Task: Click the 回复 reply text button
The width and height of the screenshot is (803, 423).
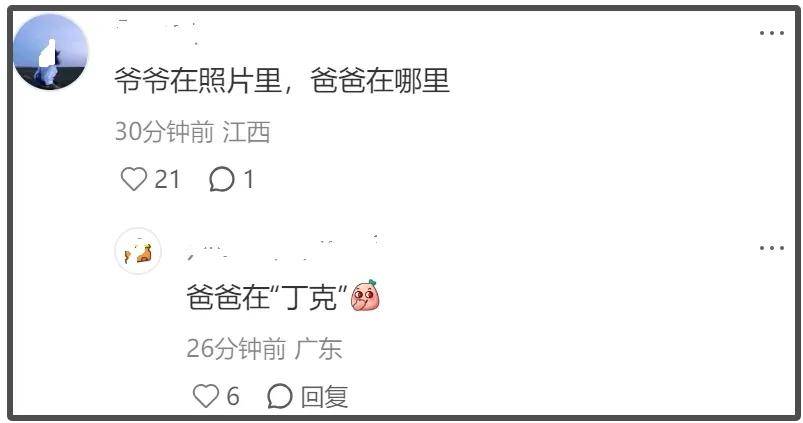Action: (x=324, y=397)
